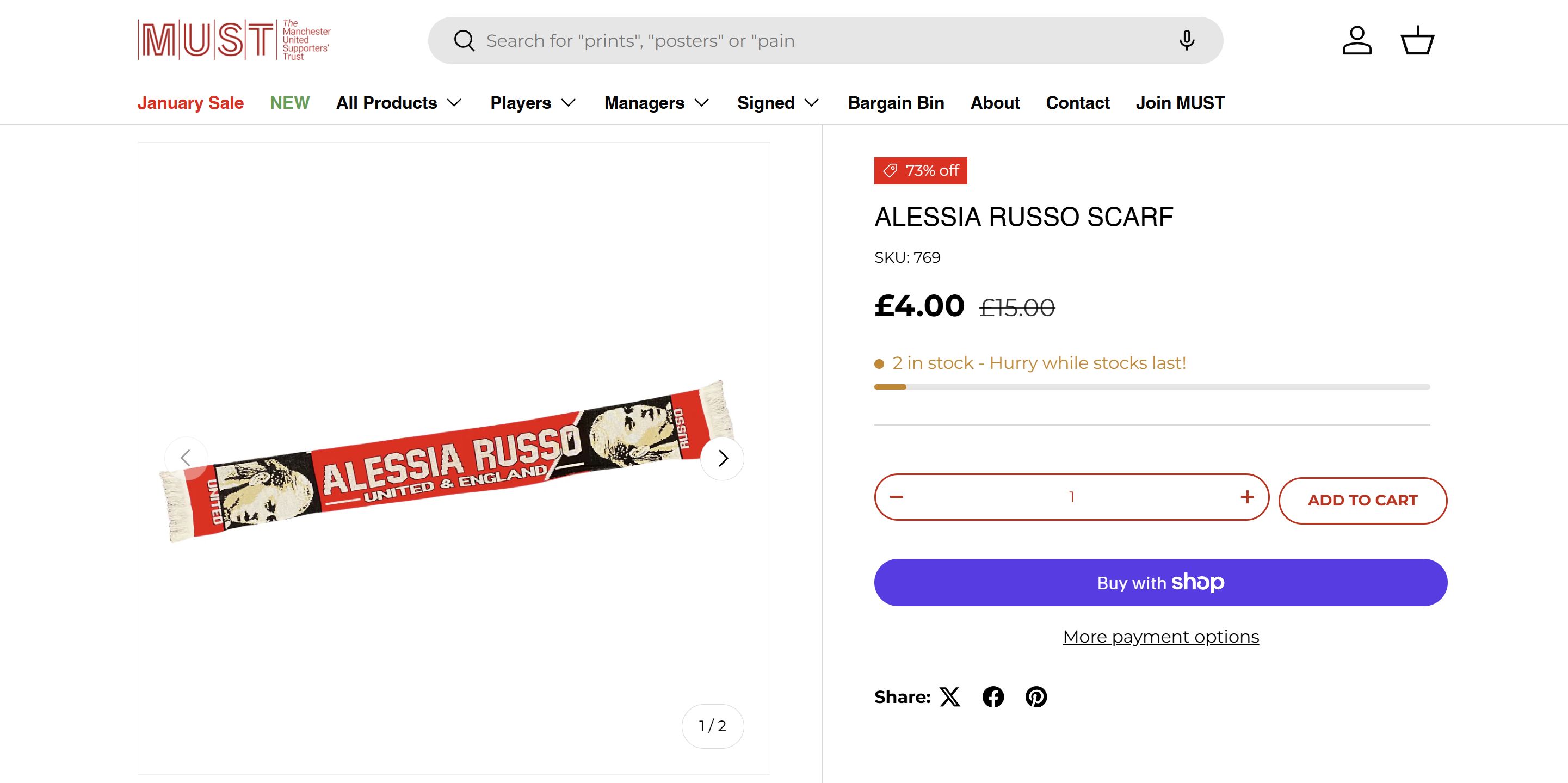The image size is (1568, 783).
Task: Show next scarf image with right arrow
Action: (723, 459)
